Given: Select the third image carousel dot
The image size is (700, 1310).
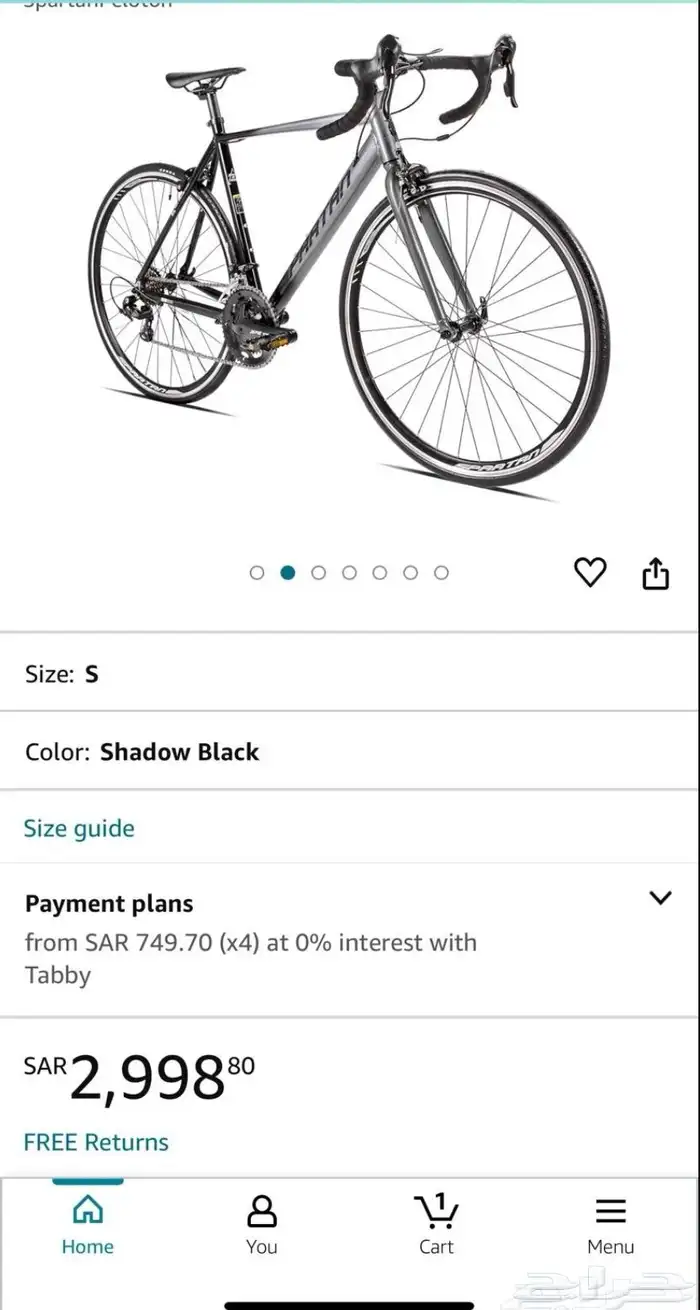Looking at the screenshot, I should coord(319,573).
